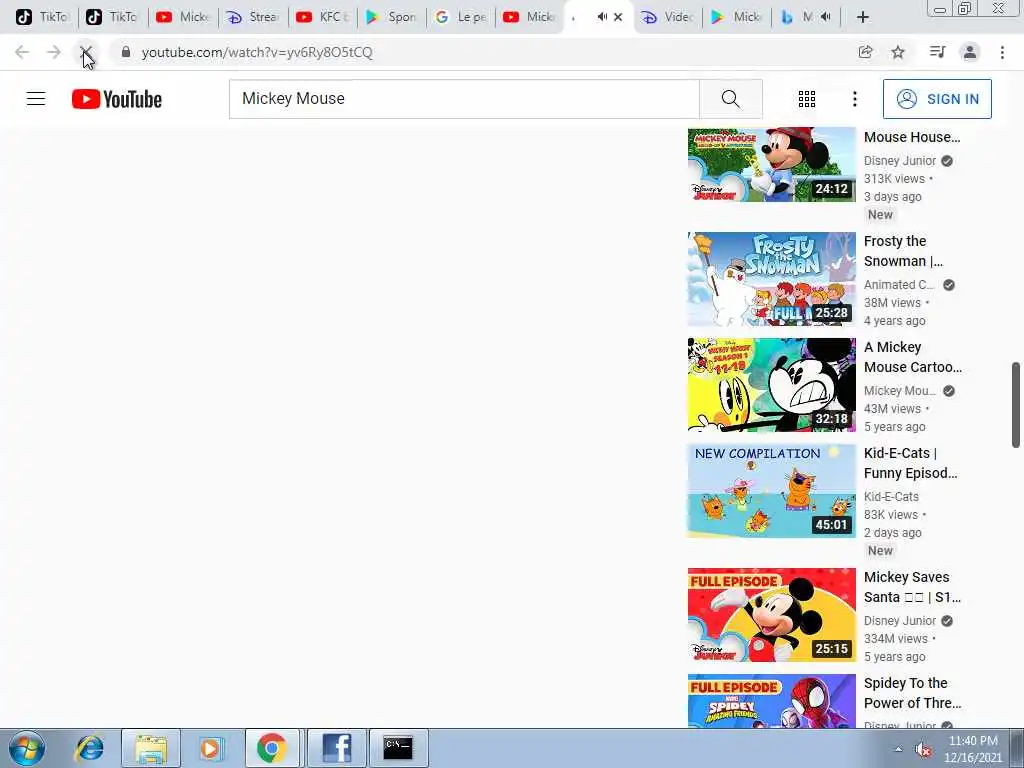Screen dimensions: 1024x768
Task: Open the Frosty the Snowman thumbnail
Action: pos(771,279)
